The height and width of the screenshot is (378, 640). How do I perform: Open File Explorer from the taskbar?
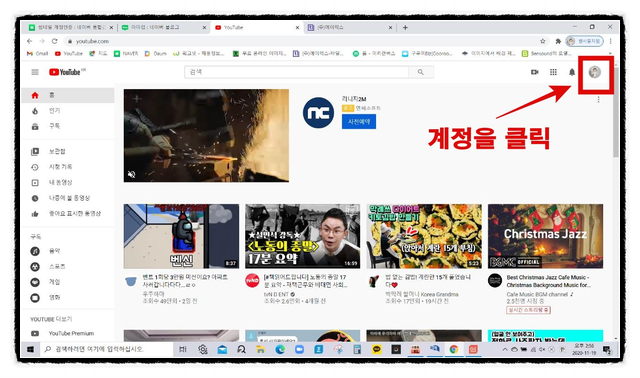point(260,349)
